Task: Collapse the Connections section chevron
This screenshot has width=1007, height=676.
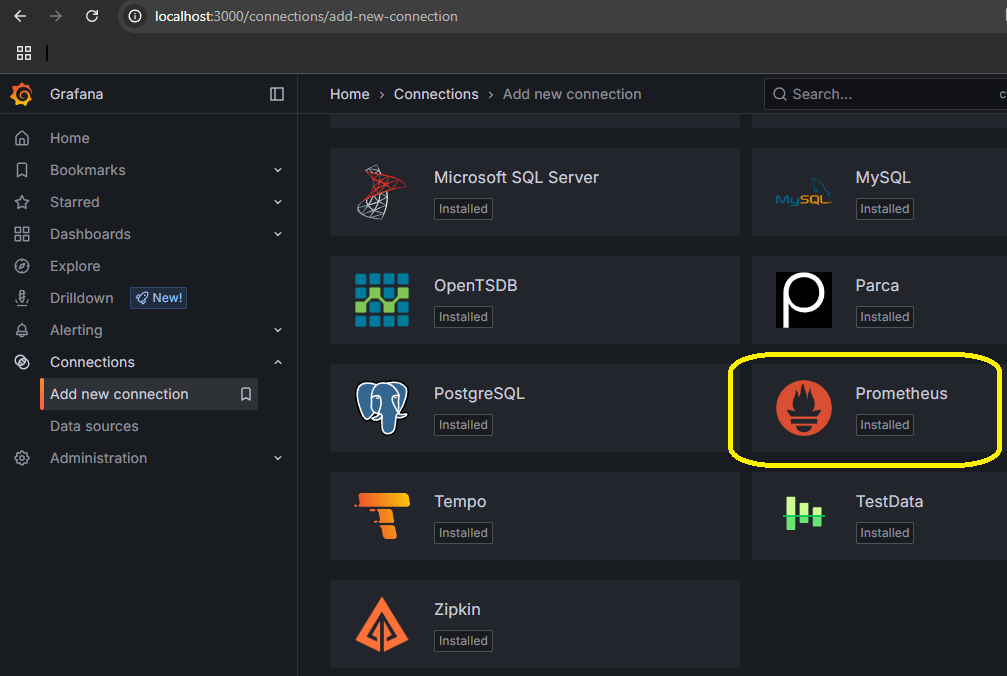Action: (278, 362)
